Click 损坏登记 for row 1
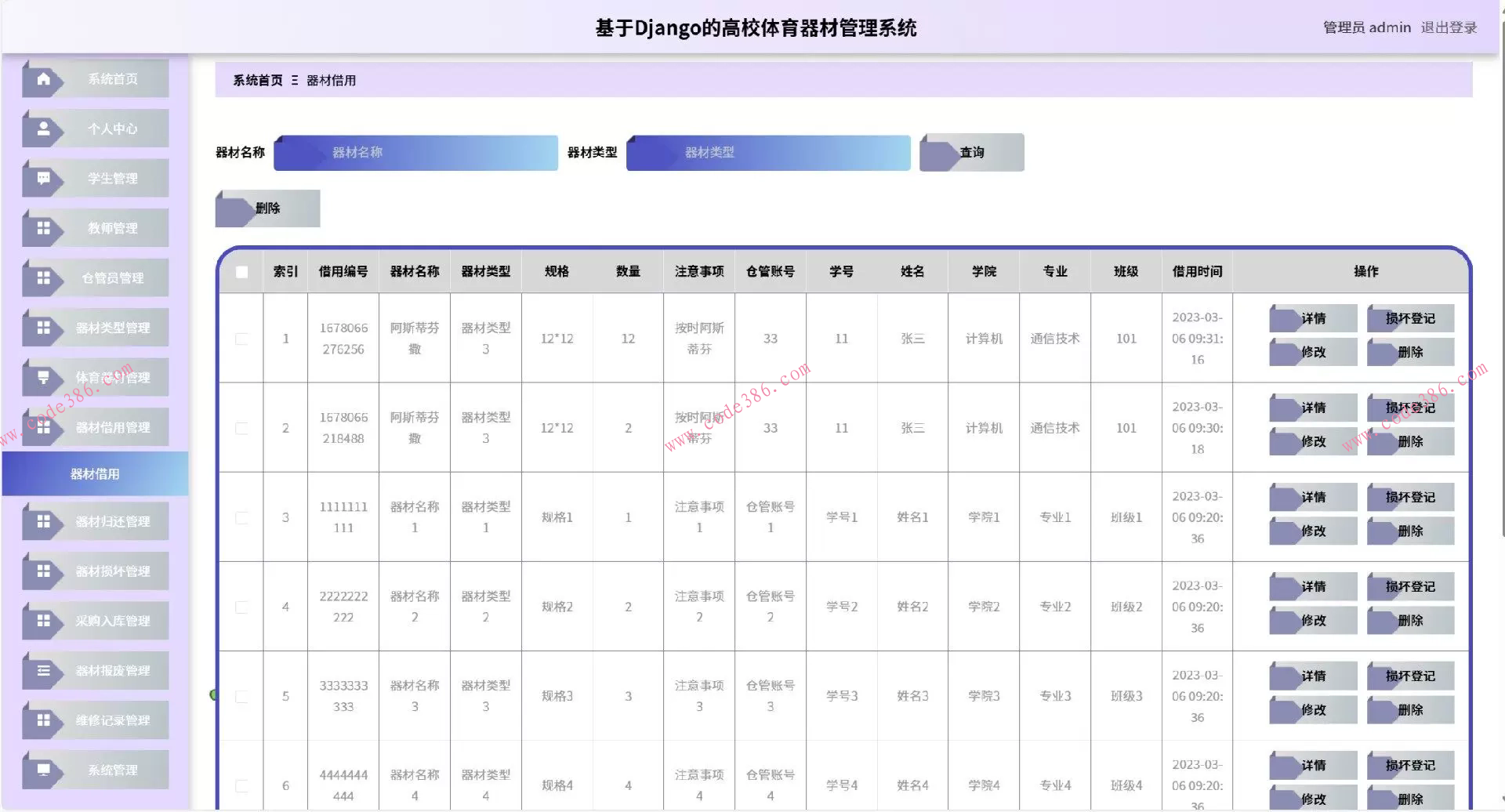The width and height of the screenshot is (1505, 812). (x=1410, y=318)
